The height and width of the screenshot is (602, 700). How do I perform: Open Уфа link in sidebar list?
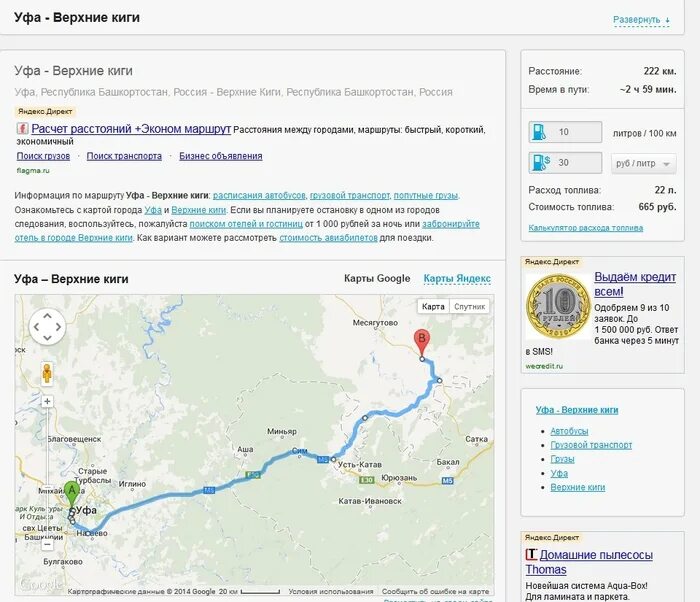(559, 473)
